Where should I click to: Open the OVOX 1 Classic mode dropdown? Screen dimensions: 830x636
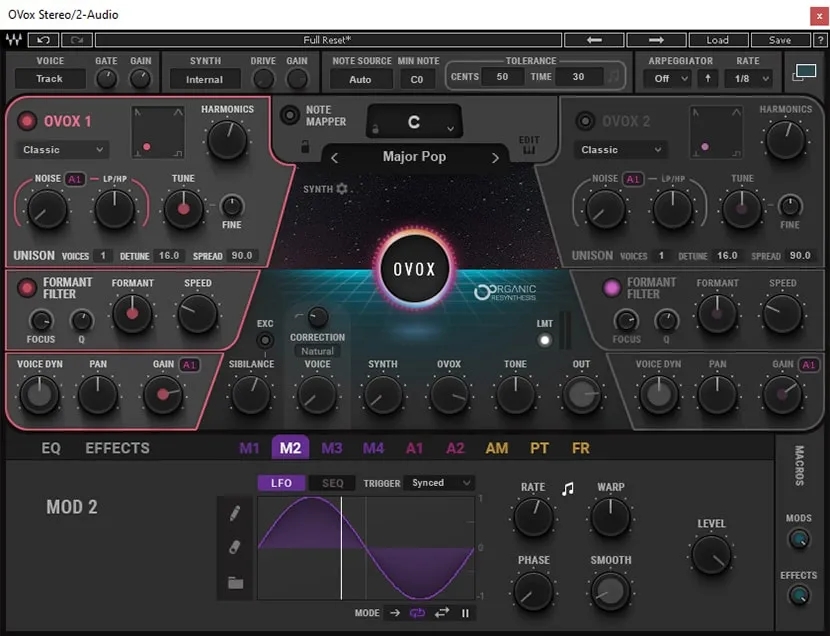[62, 150]
